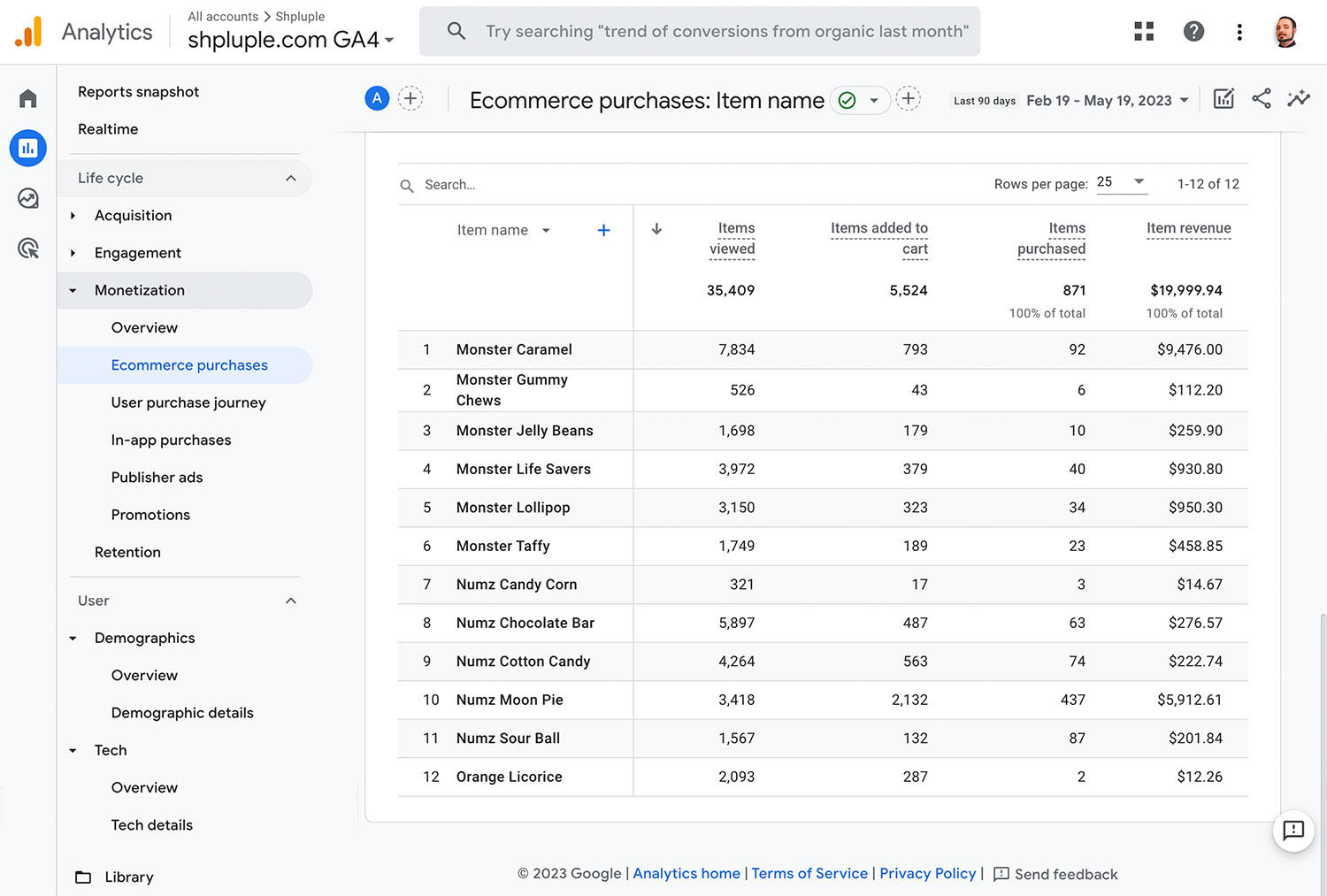Screen dimensions: 1327x896
Task: Open the shpluple.com GA4 property dropdown
Action: [x=291, y=40]
